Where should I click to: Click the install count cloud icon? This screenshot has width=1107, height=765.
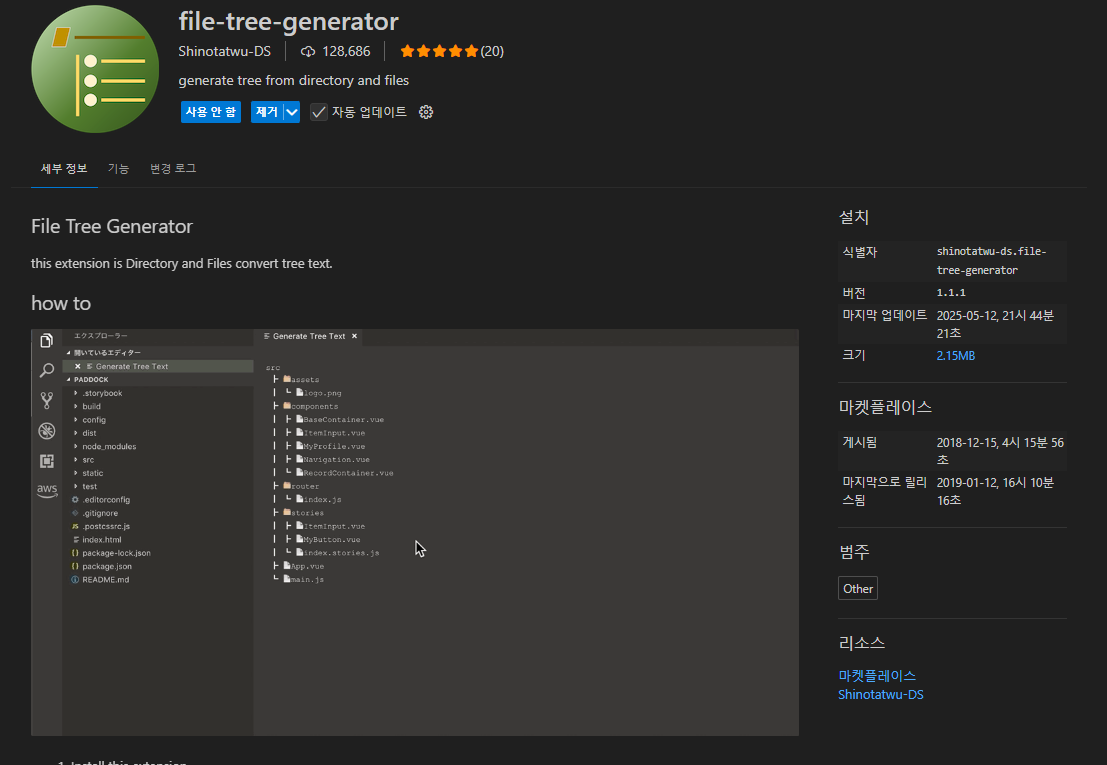[x=308, y=52]
